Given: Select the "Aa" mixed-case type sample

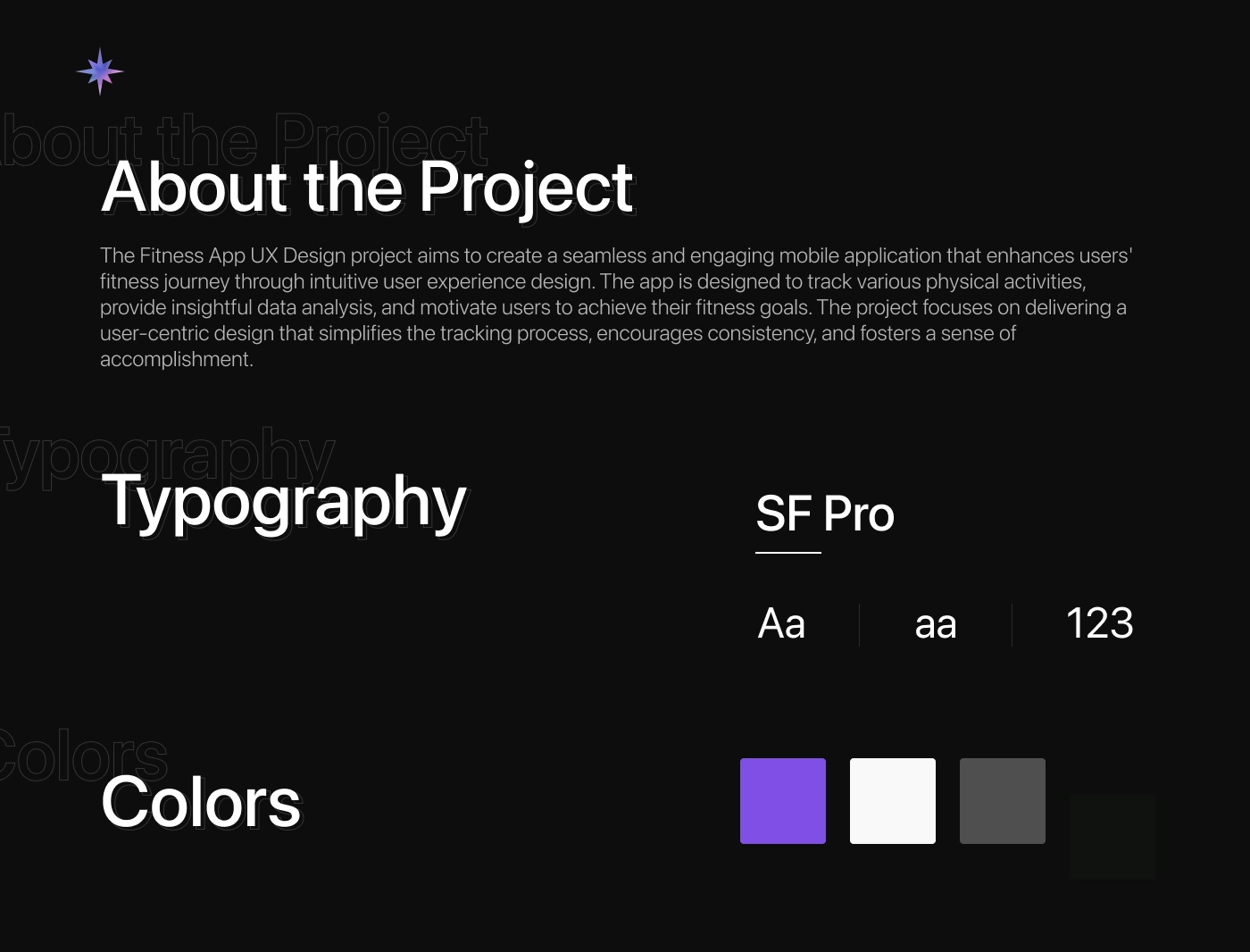Looking at the screenshot, I should tap(781, 623).
